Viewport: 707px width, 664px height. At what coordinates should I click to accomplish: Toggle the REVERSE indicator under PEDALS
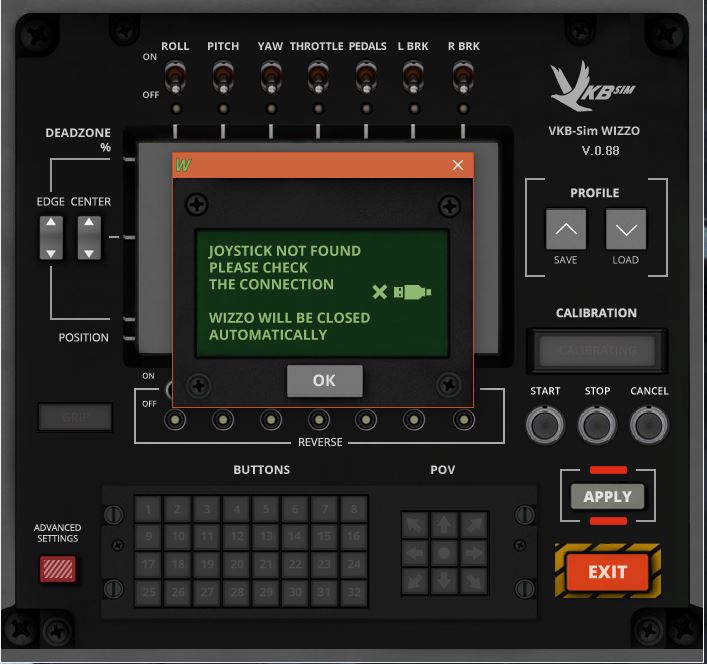tap(366, 420)
